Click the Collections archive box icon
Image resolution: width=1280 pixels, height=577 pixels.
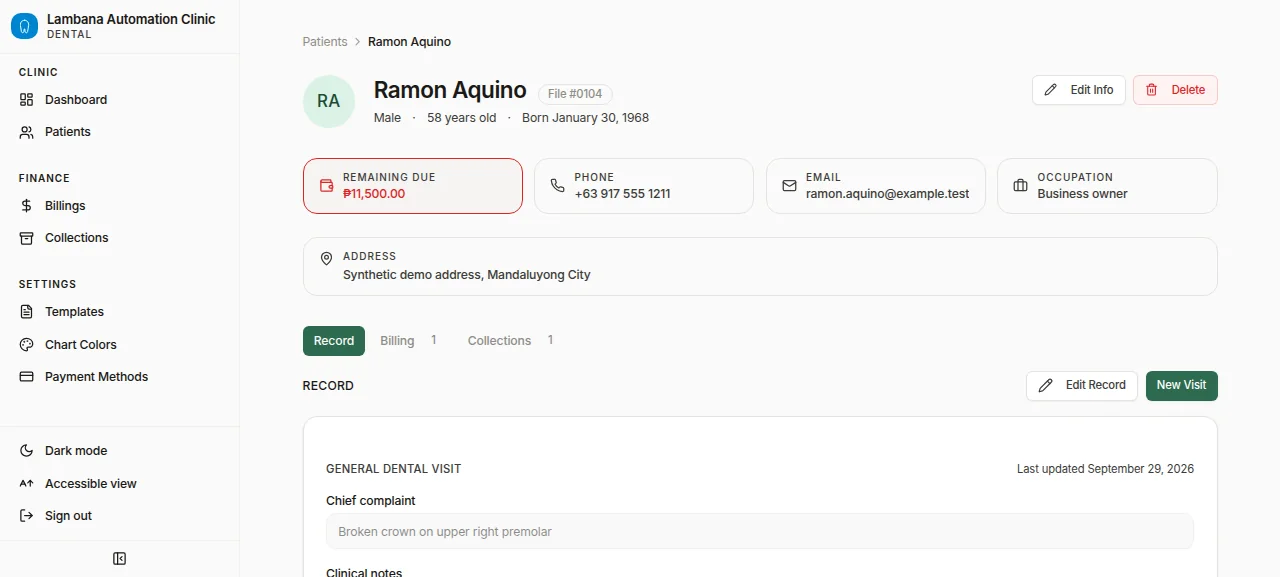[x=26, y=238]
